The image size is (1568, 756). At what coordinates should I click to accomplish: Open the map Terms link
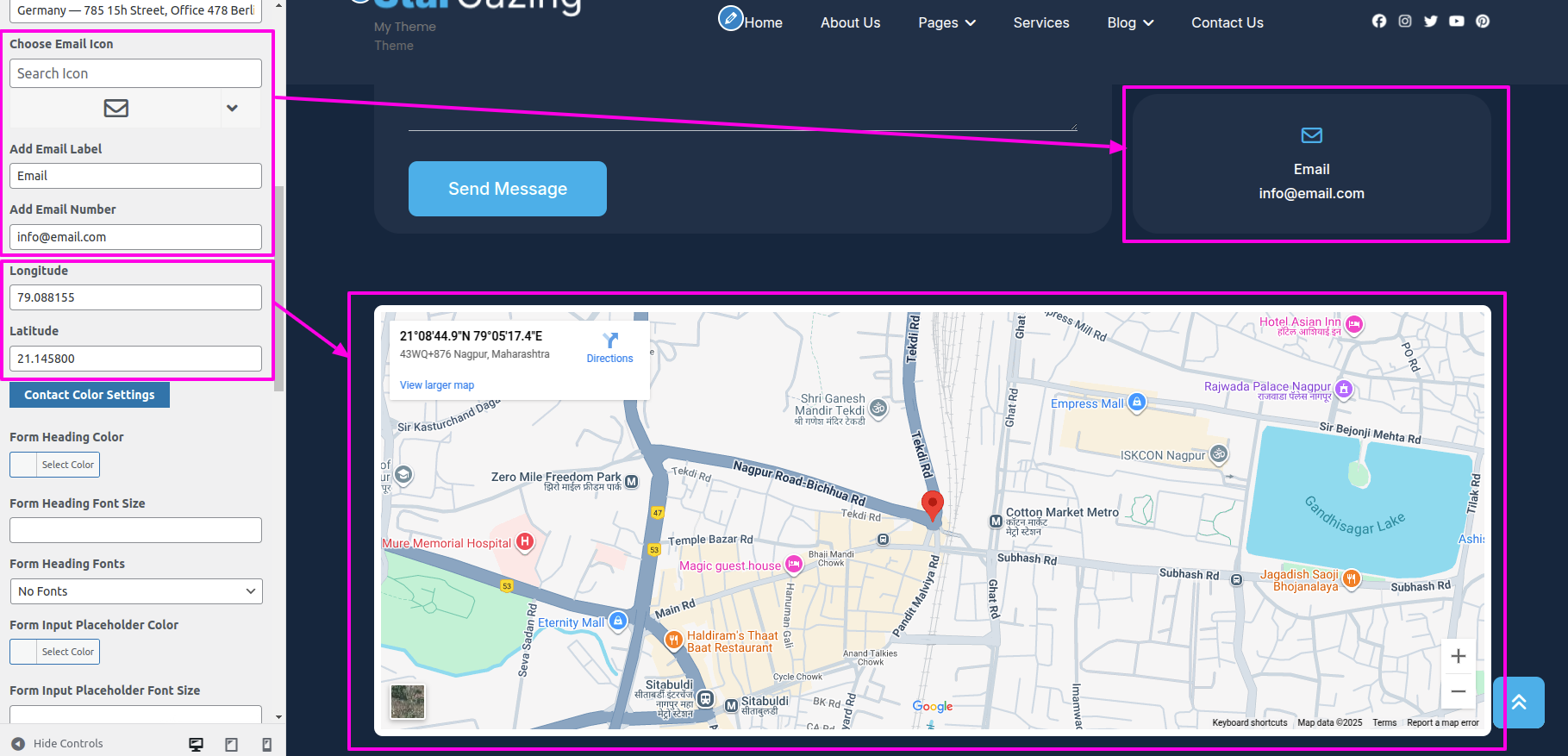coord(1384,722)
